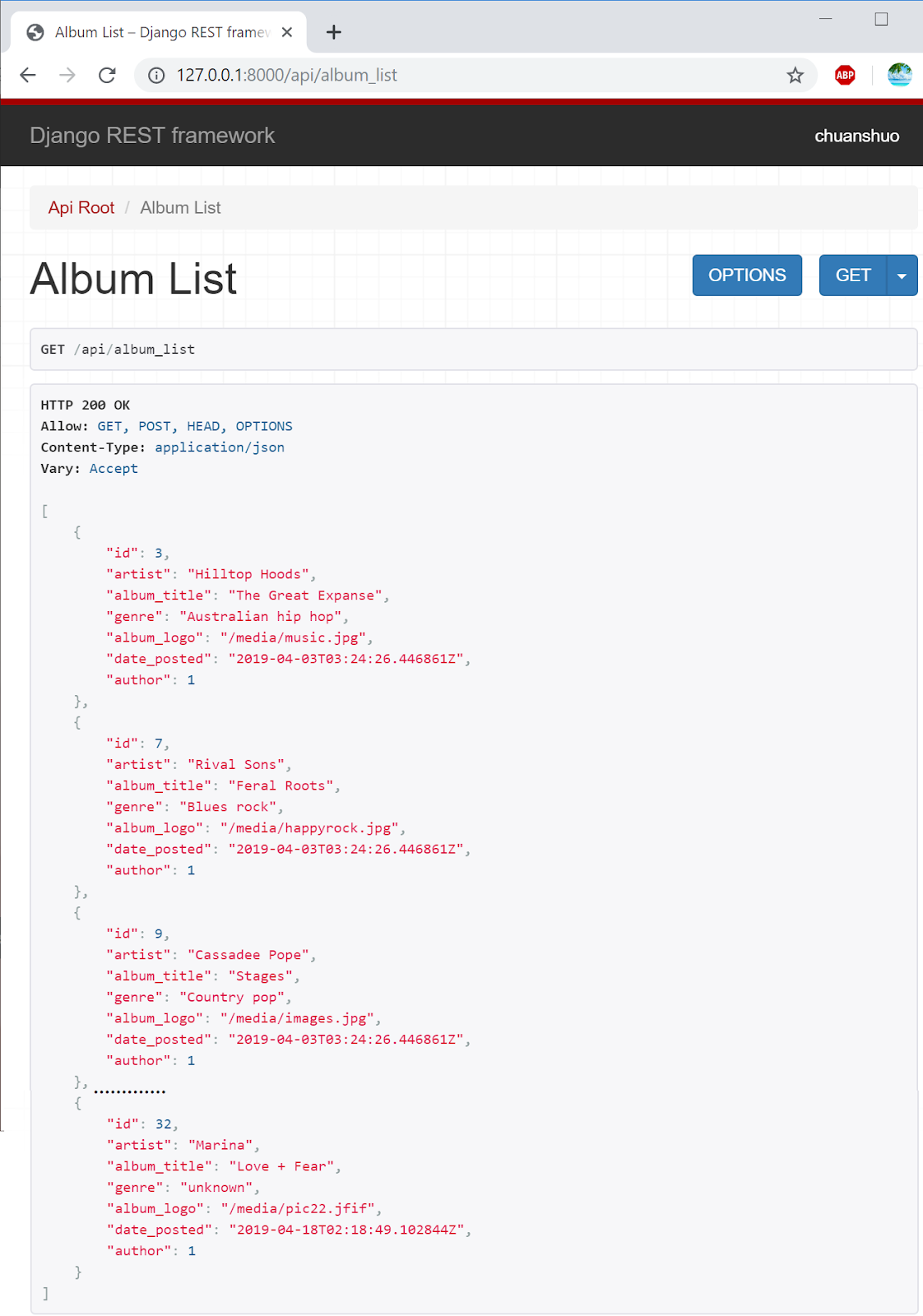
Task: Click the Api Root breadcrumb link
Action: pos(81,208)
